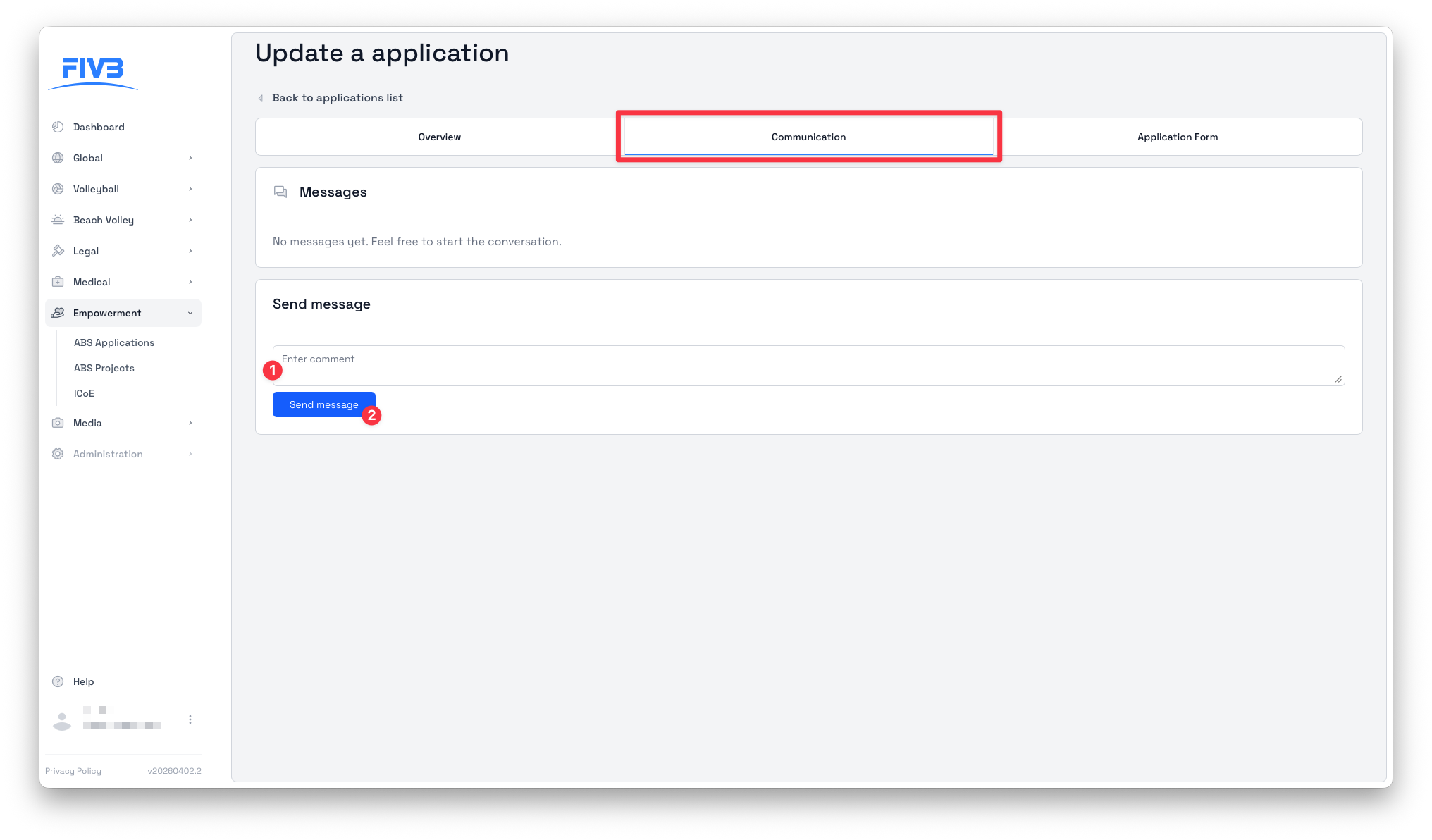The width and height of the screenshot is (1432, 840).
Task: Click the Global globe icon
Action: (x=58, y=158)
